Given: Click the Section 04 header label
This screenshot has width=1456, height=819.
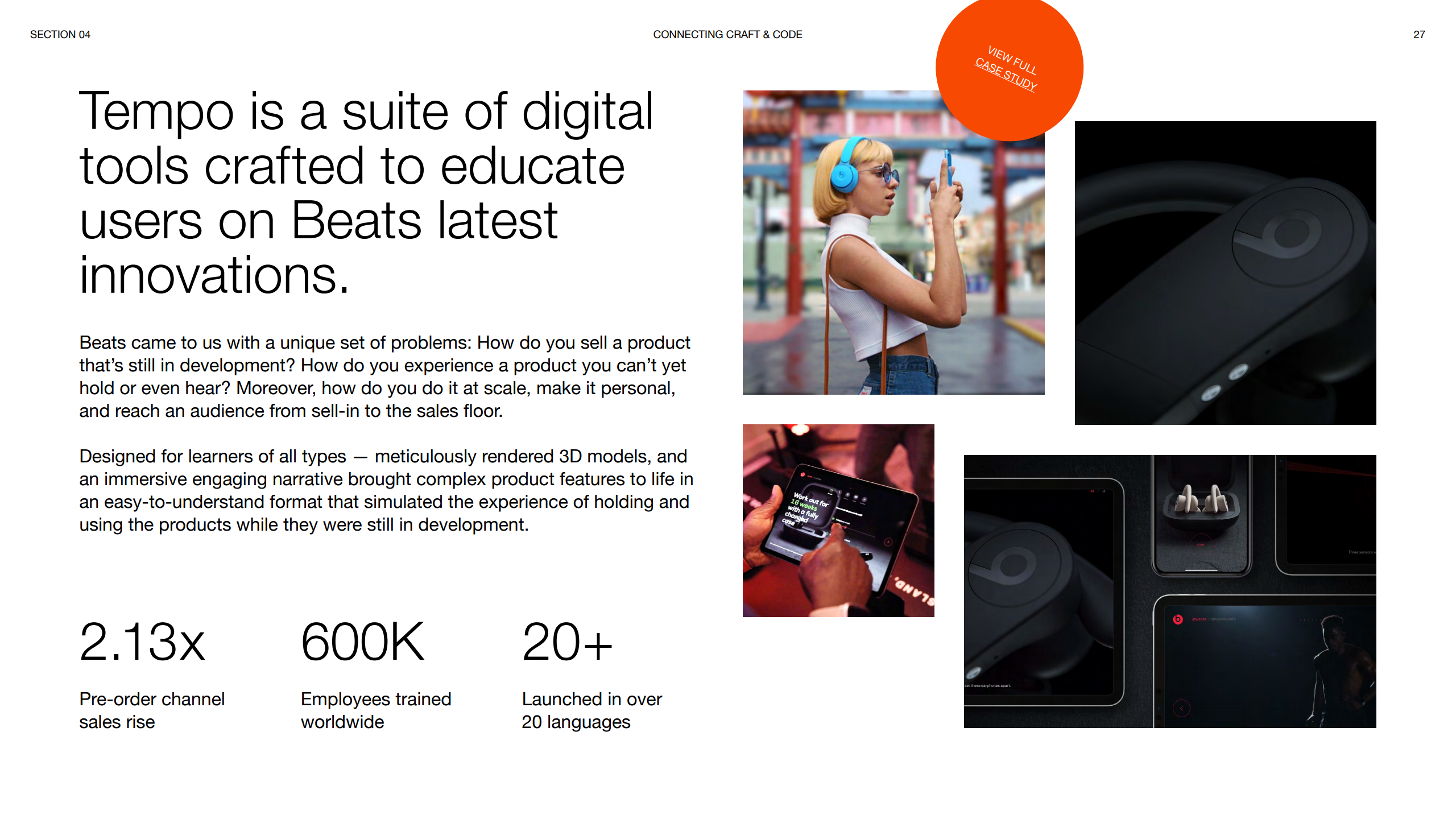Looking at the screenshot, I should pyautogui.click(x=60, y=35).
